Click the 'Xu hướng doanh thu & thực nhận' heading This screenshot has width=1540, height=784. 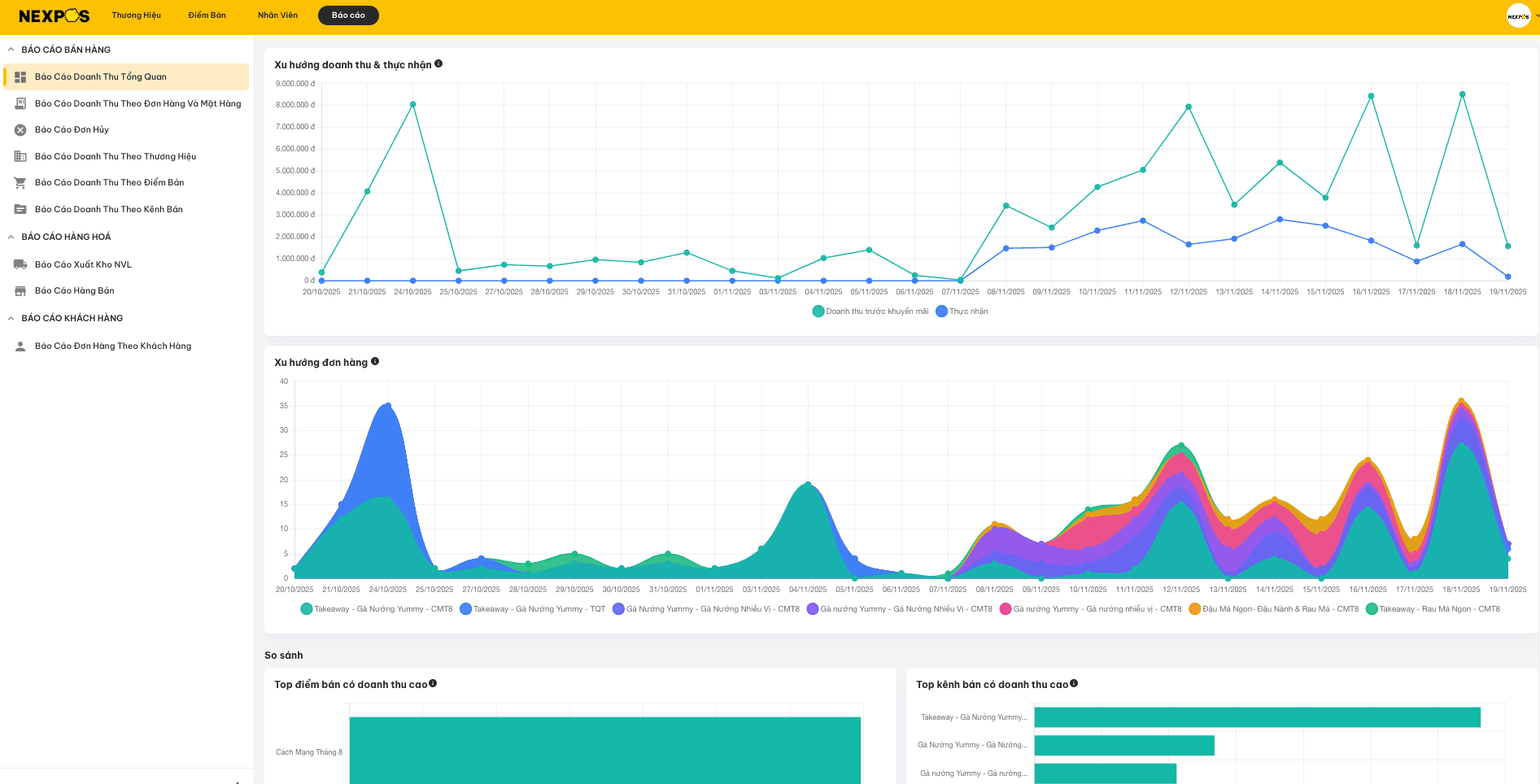(353, 65)
